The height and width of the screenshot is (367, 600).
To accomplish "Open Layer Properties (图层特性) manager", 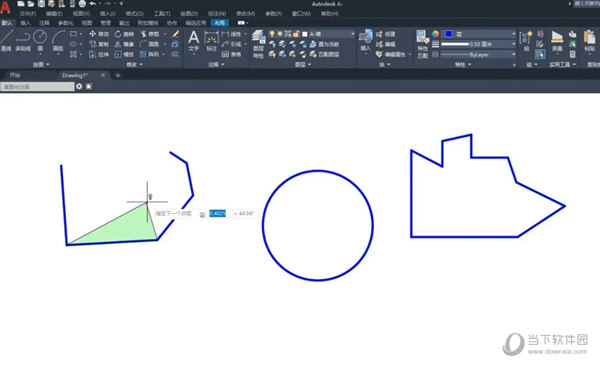I will [x=258, y=44].
